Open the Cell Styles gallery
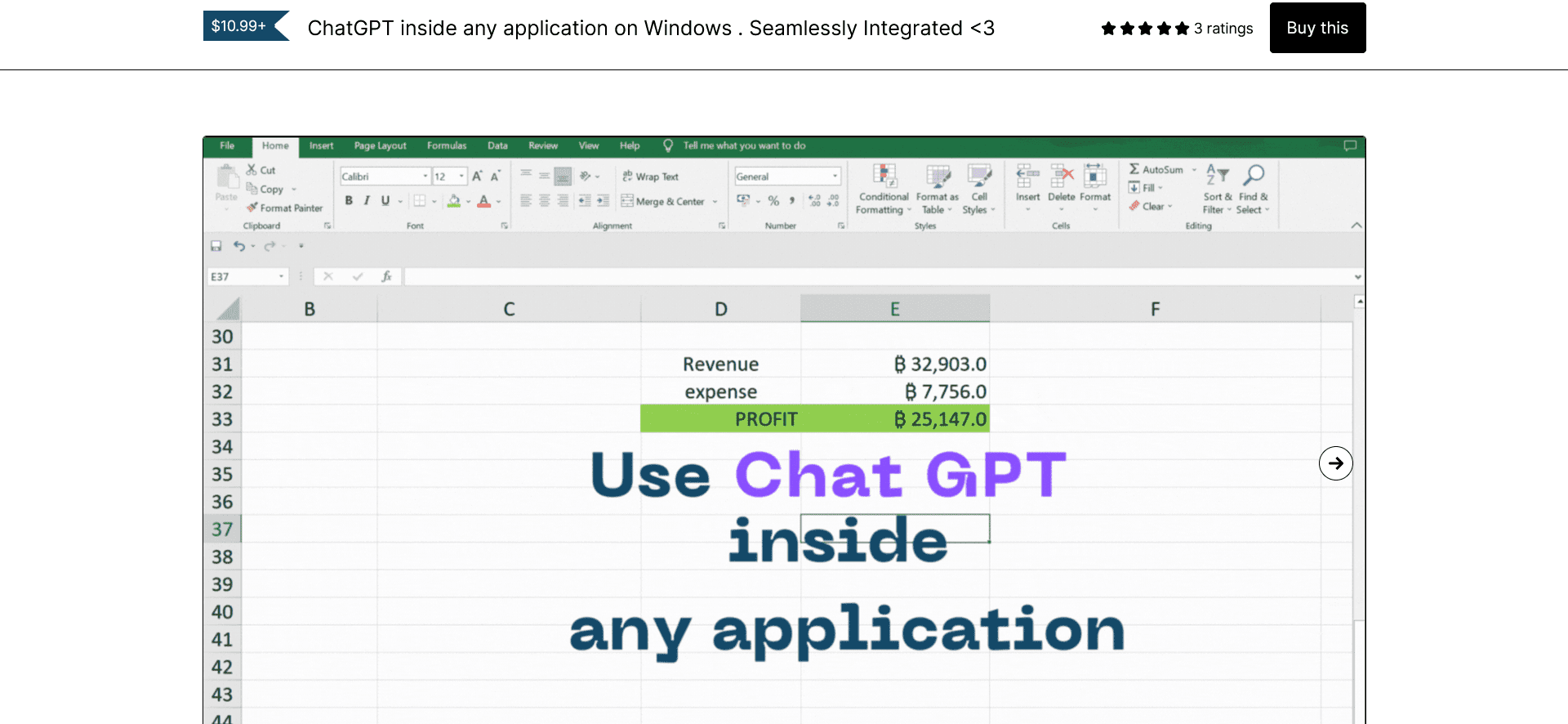The width and height of the screenshot is (1568, 724). coord(979,190)
